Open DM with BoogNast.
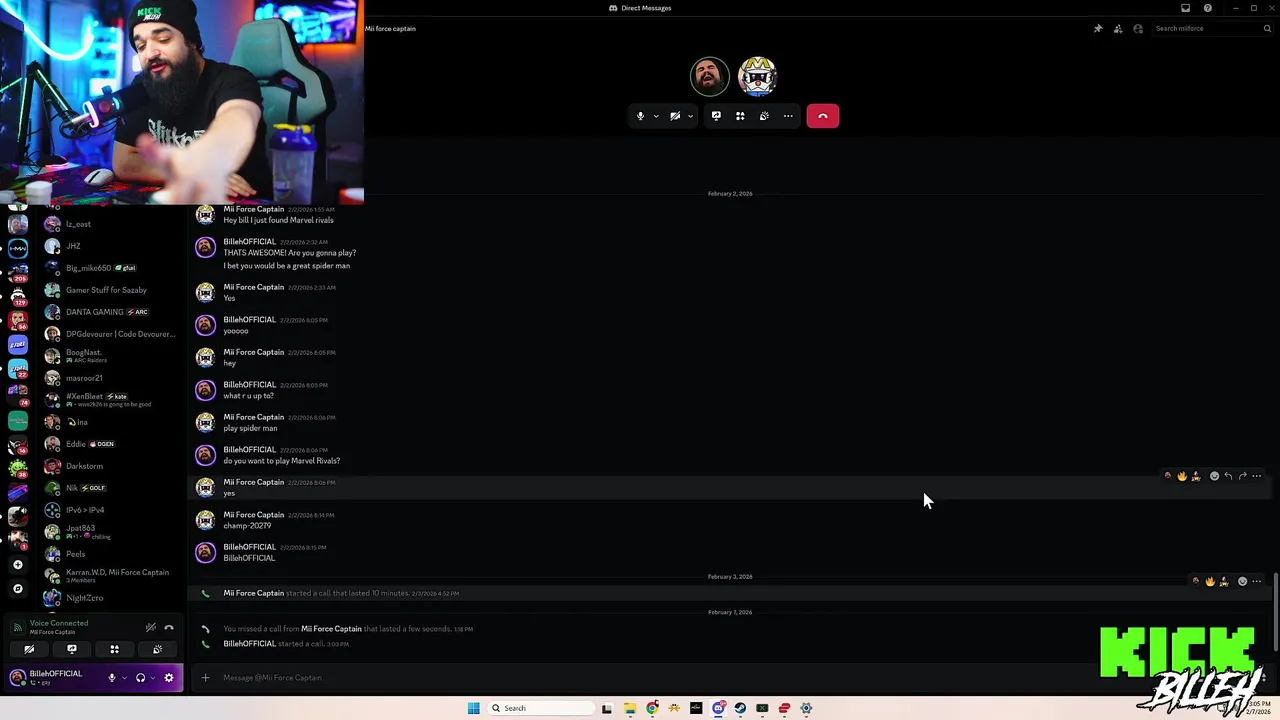Image resolution: width=1280 pixels, height=720 pixels. coord(110,356)
